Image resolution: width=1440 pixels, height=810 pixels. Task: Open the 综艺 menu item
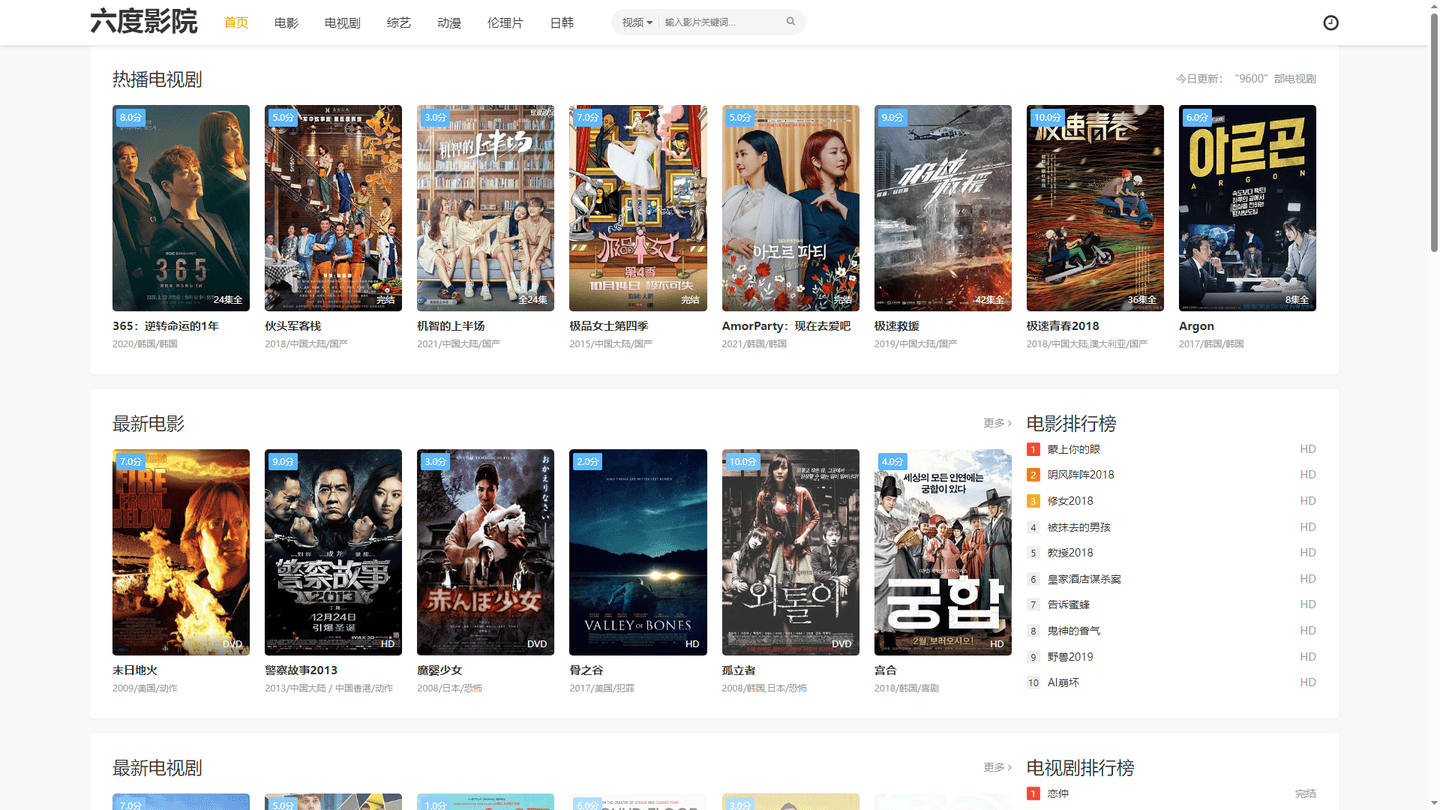399,22
